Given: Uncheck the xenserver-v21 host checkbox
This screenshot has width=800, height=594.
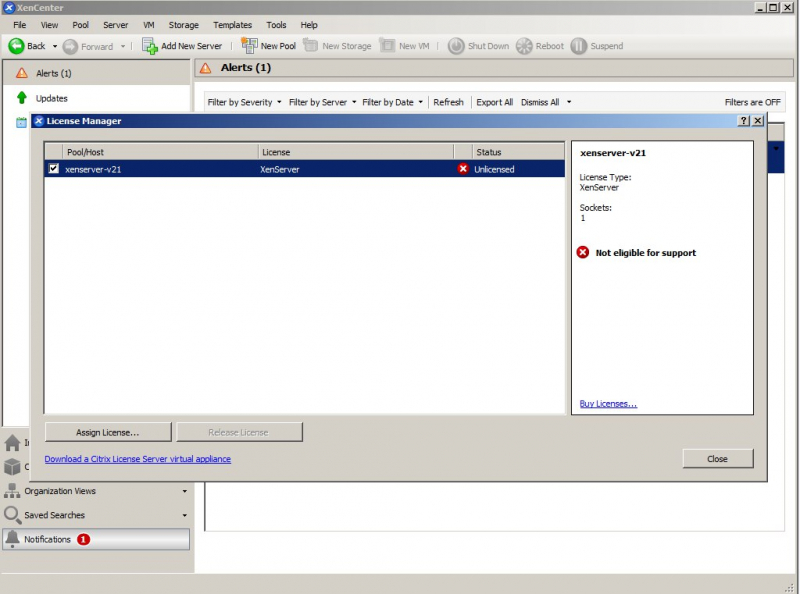Looking at the screenshot, I should pyautogui.click(x=54, y=169).
